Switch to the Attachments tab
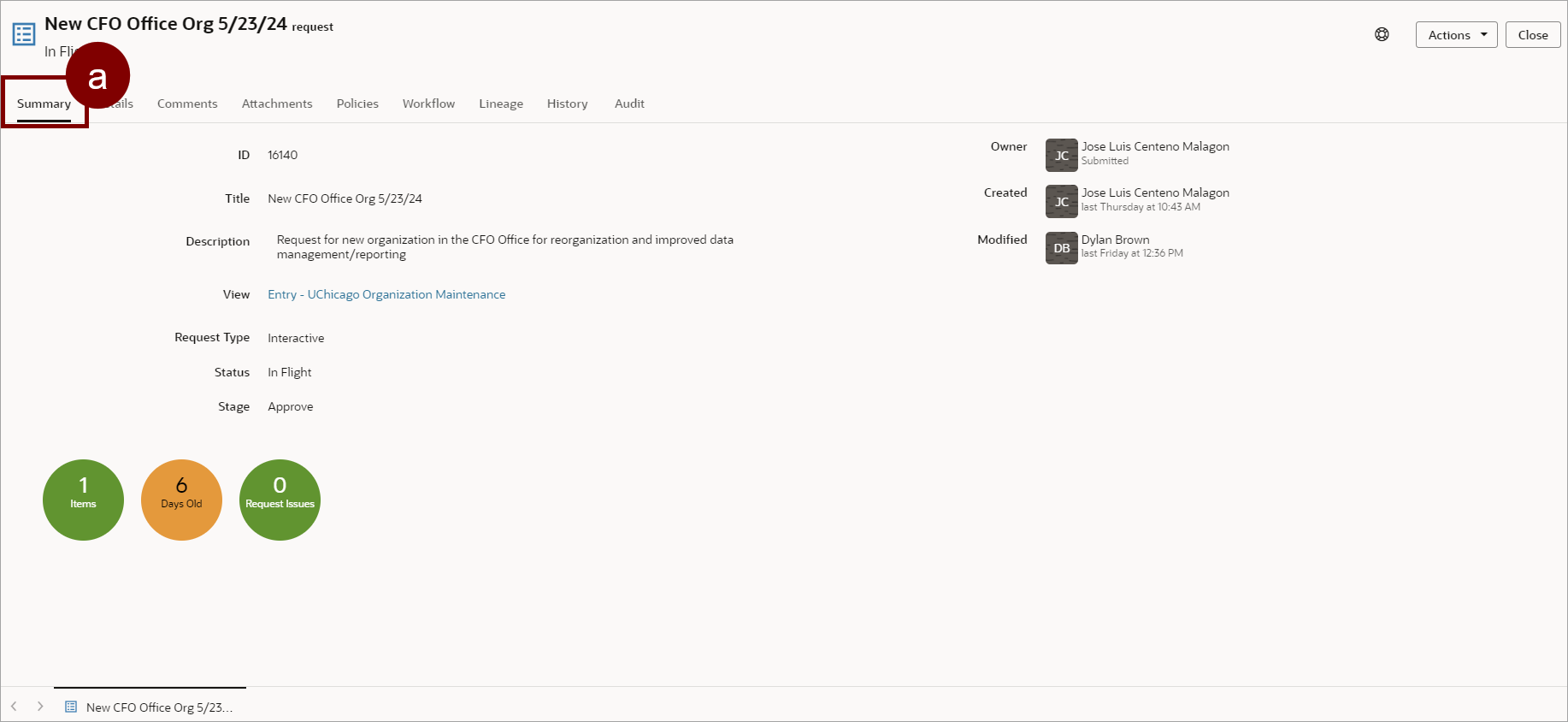The height and width of the screenshot is (722, 1568). (x=277, y=104)
